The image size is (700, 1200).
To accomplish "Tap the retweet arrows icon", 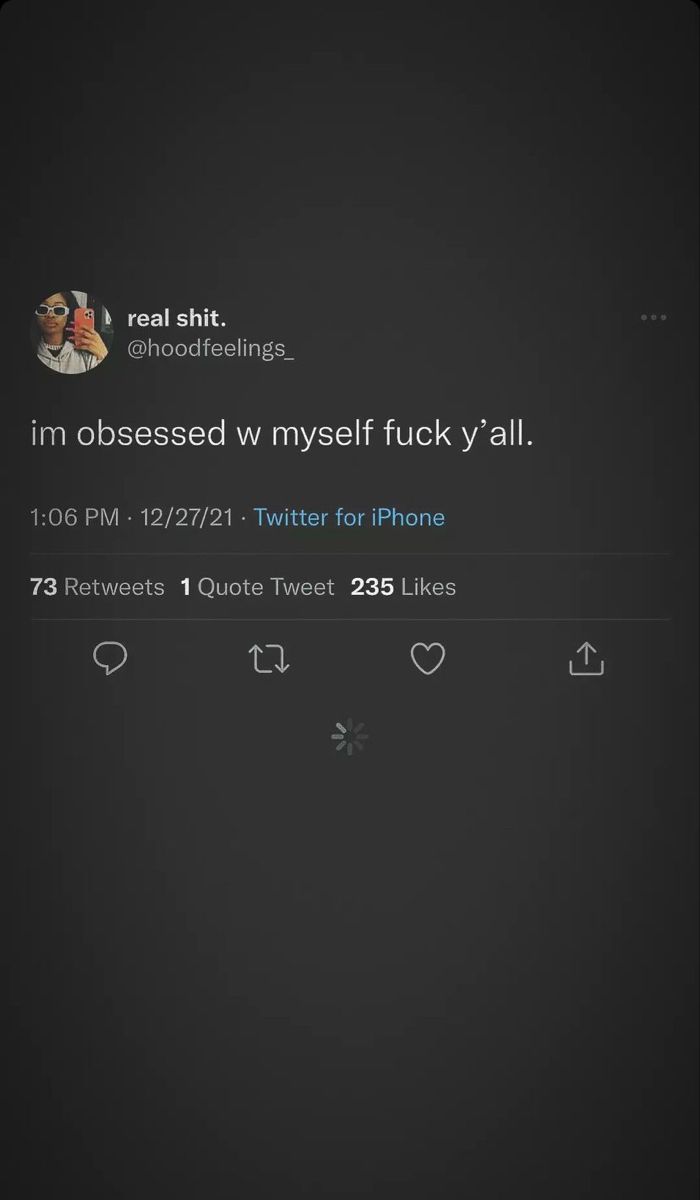I will click(x=269, y=658).
